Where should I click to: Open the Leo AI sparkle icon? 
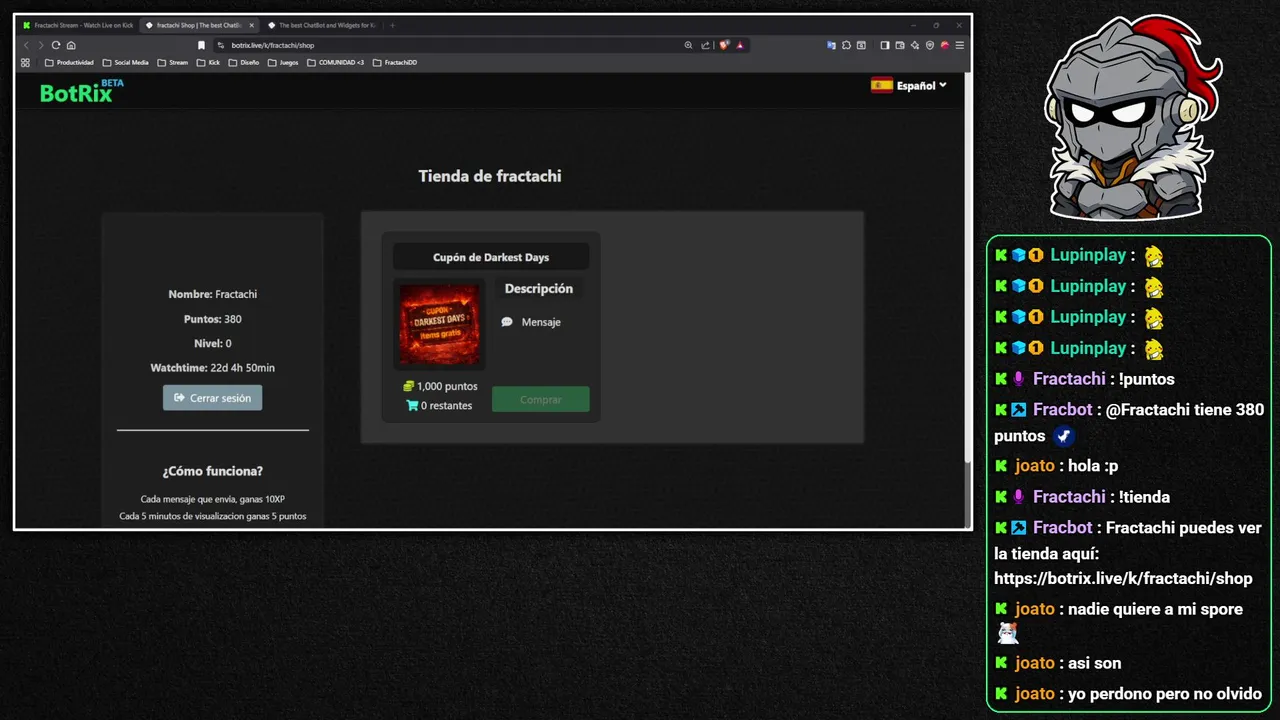915,45
